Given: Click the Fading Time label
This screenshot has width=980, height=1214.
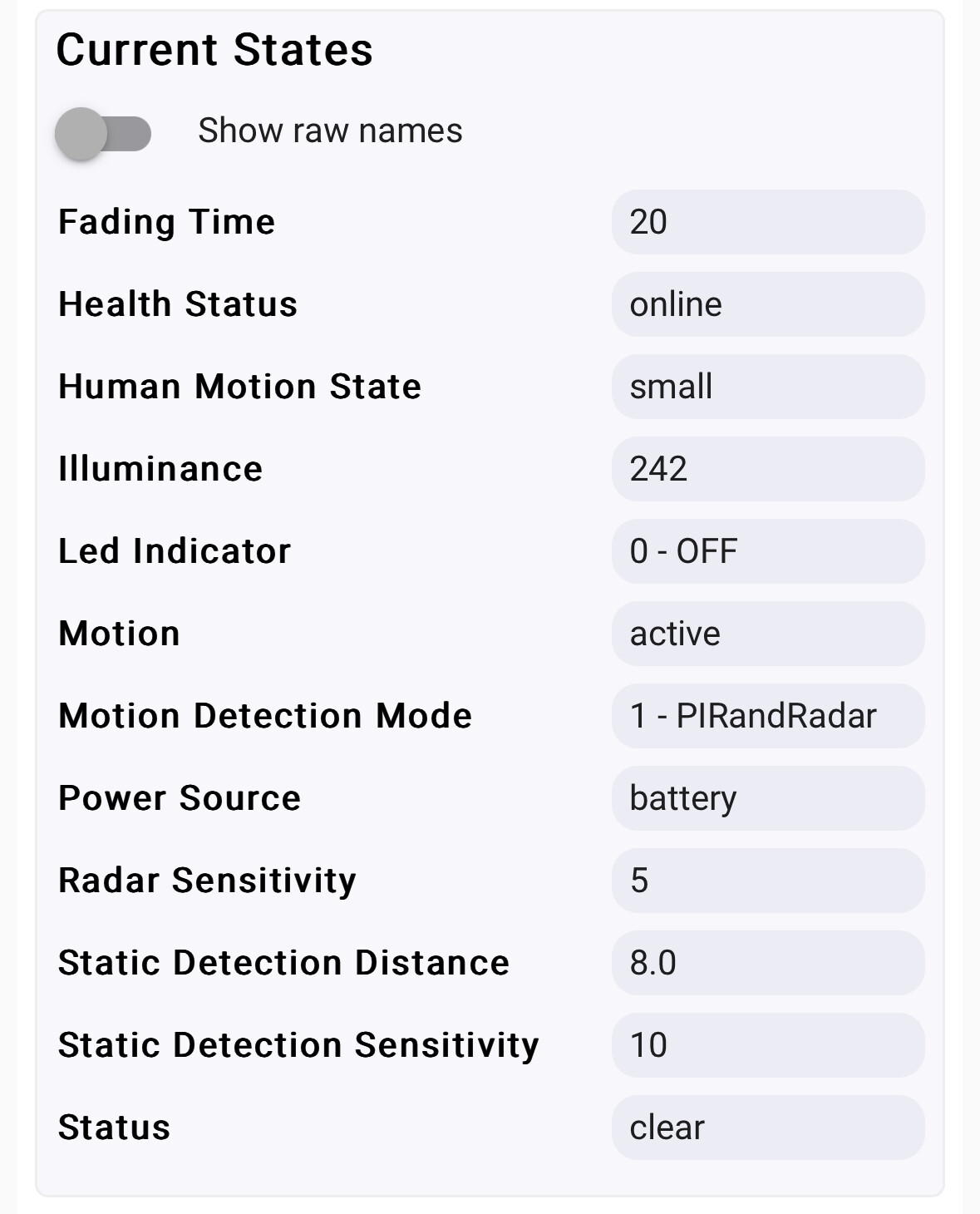Looking at the screenshot, I should click(x=166, y=222).
